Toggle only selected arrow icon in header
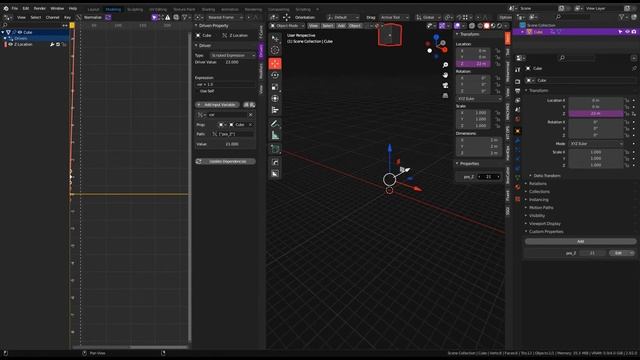Viewport: 640px width, 360px height. 154,18
